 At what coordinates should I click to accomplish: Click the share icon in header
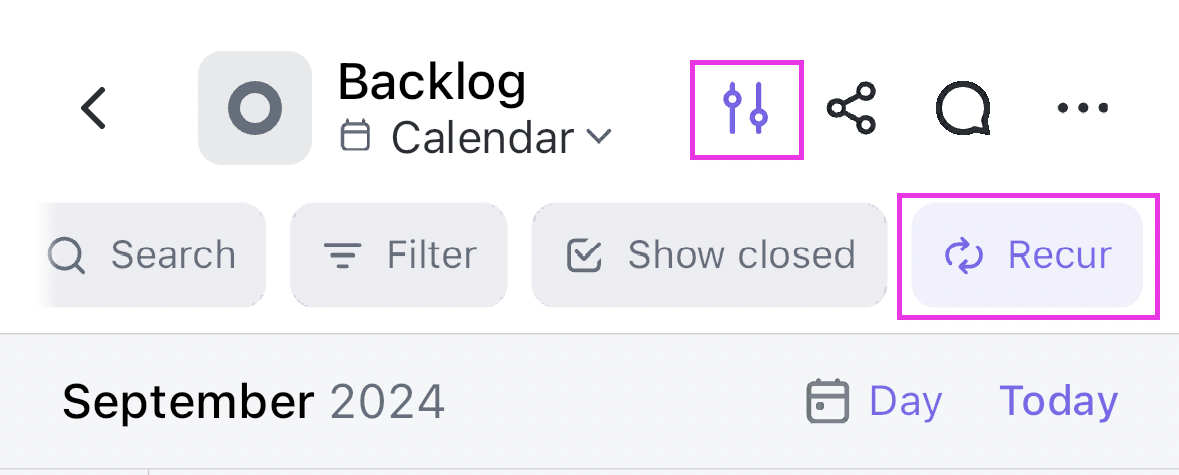tap(852, 108)
